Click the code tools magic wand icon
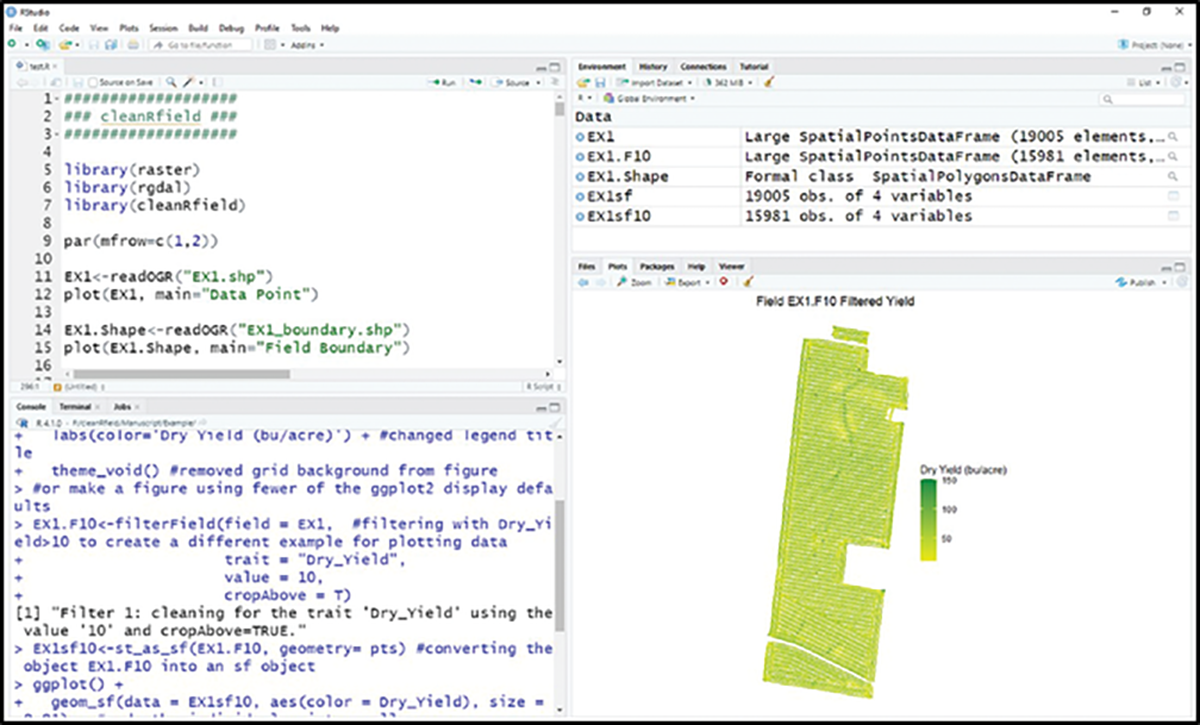Viewport: 1200px width, 725px height. [x=187, y=82]
